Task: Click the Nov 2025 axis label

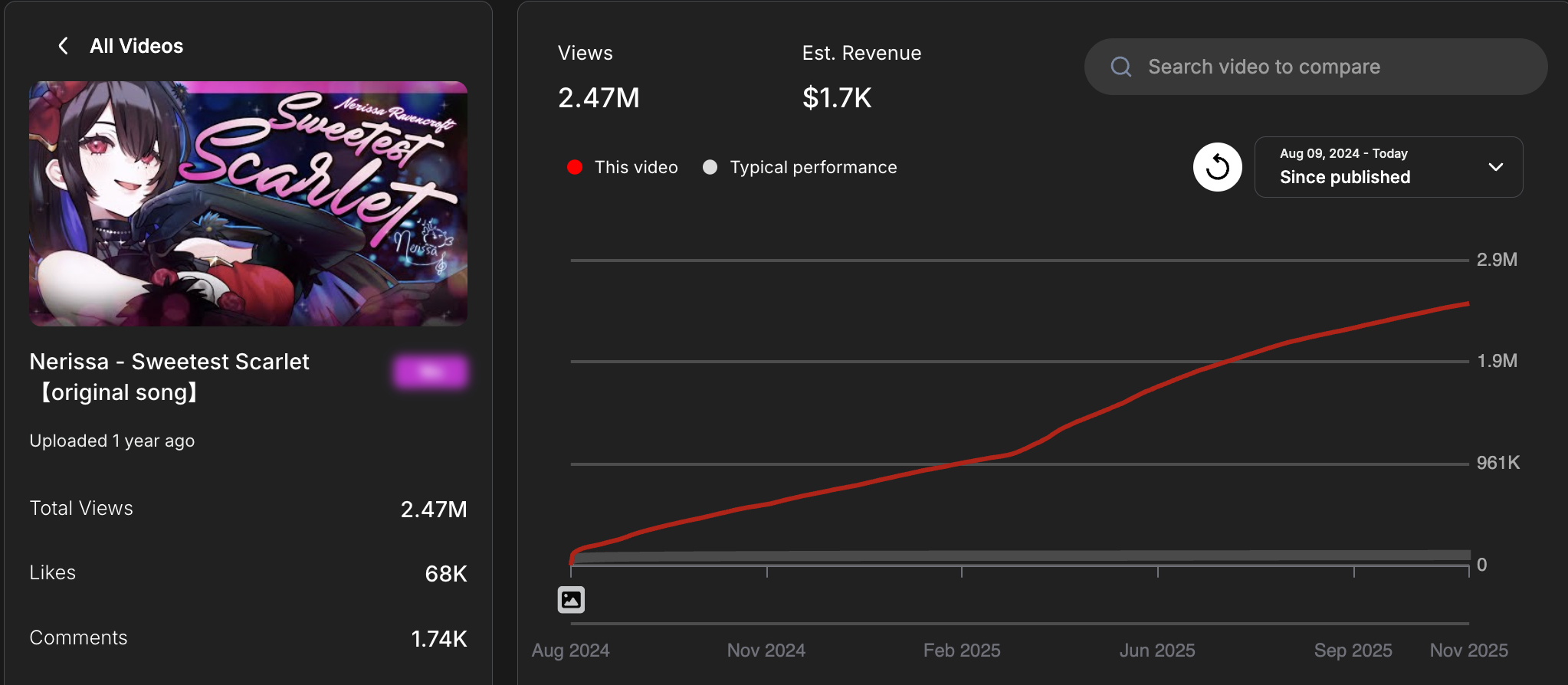Action: [x=1469, y=651]
